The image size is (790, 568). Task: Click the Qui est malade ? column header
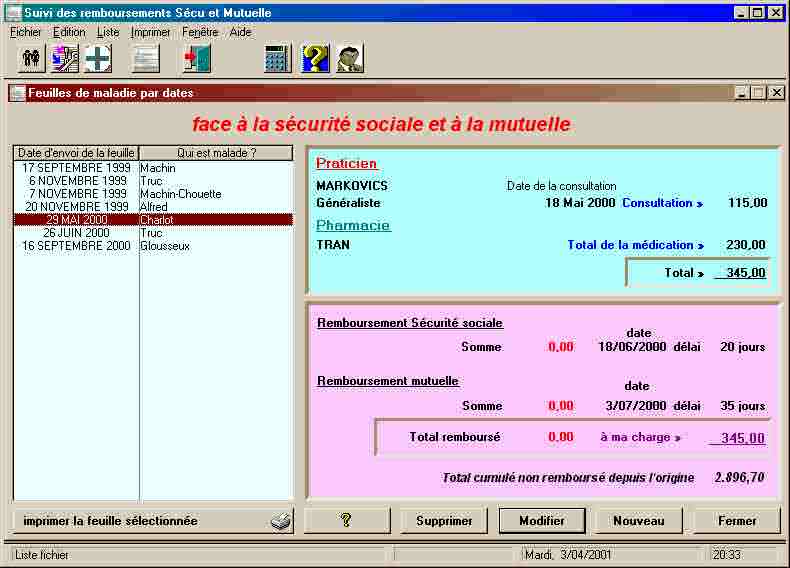point(216,153)
